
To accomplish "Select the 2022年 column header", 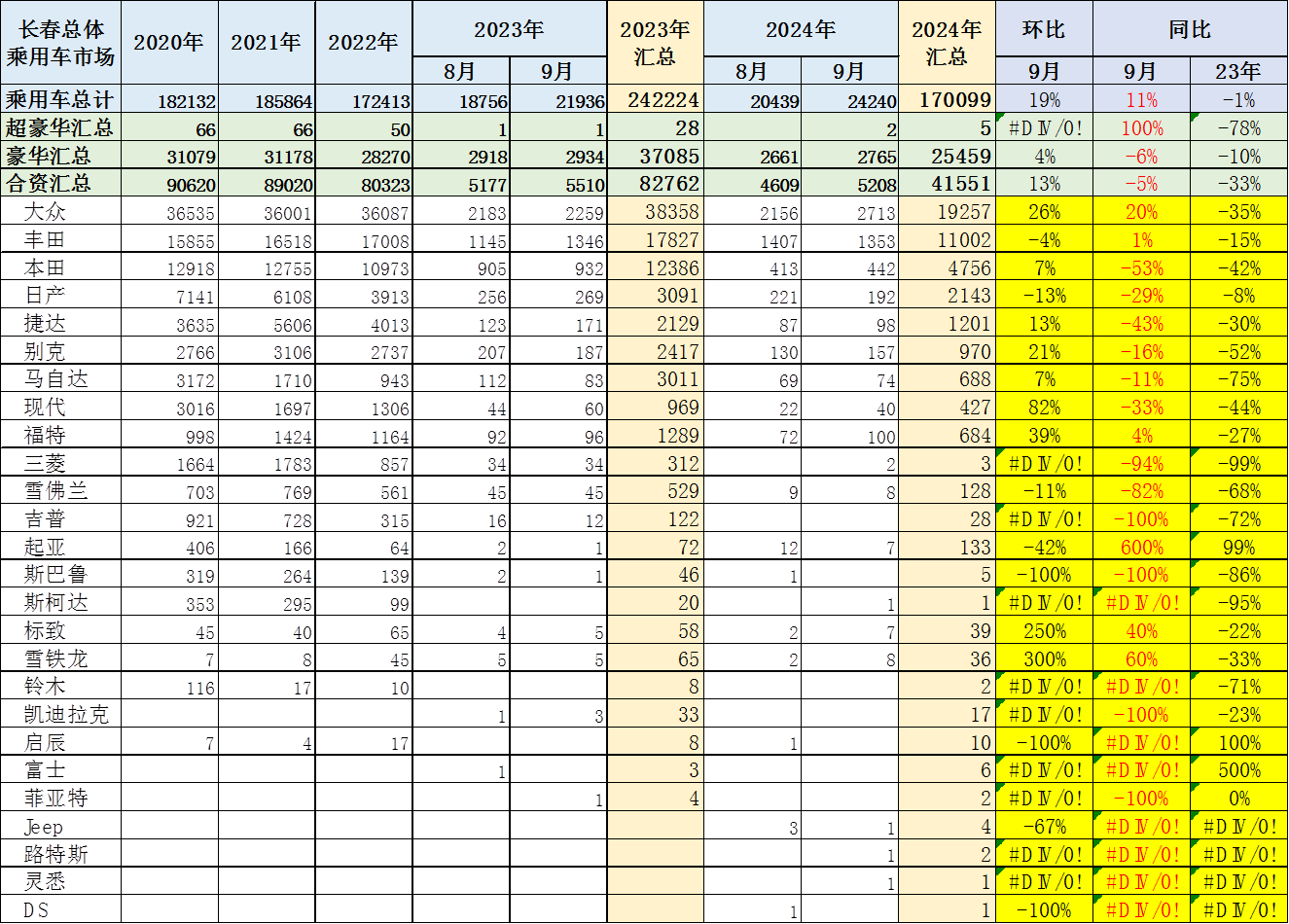I will tap(363, 43).
